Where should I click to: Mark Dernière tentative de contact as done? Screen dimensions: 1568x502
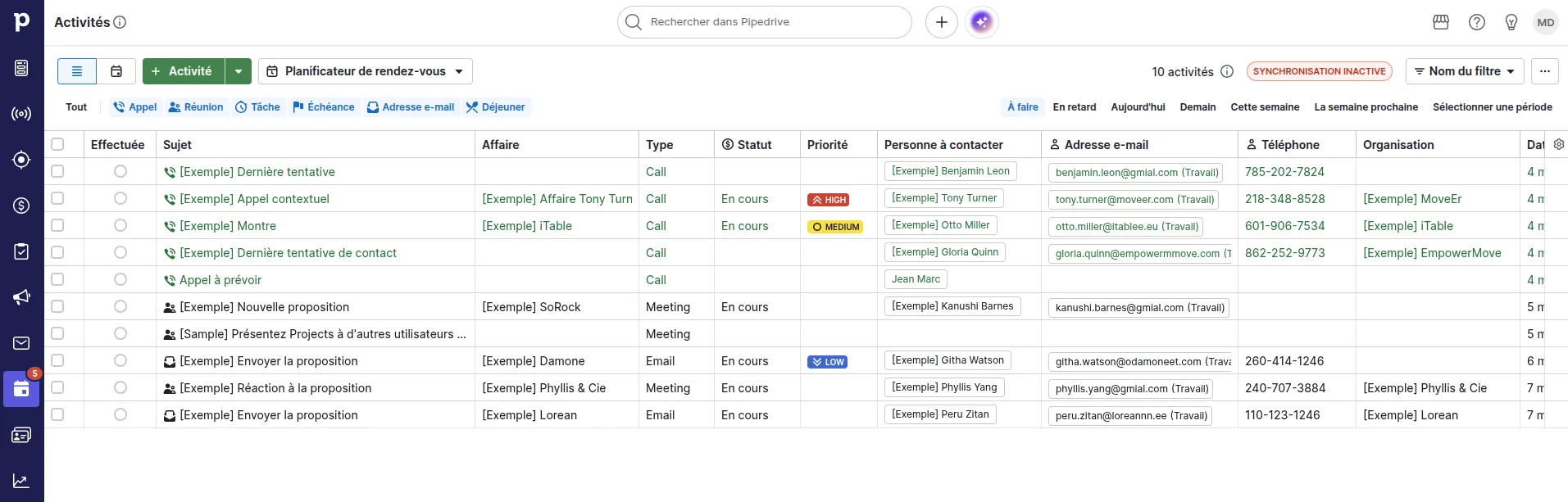[x=120, y=252]
